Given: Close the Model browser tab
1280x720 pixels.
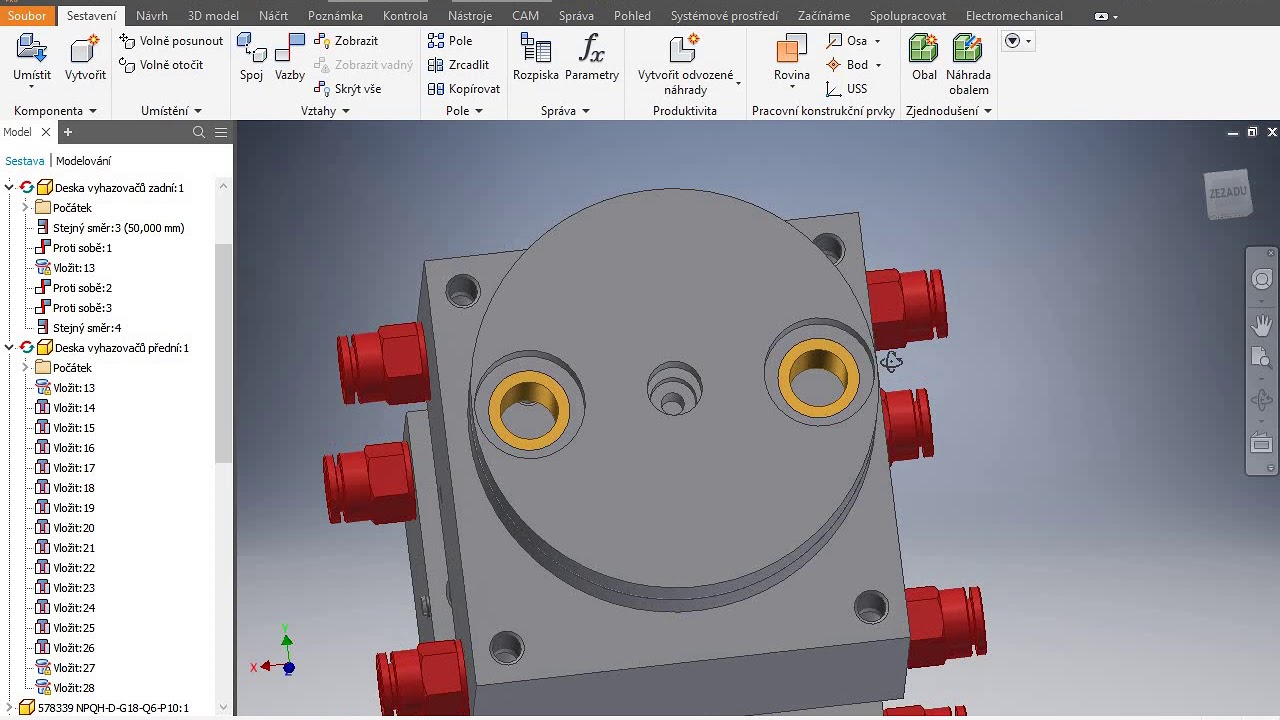Looking at the screenshot, I should click(x=46, y=132).
